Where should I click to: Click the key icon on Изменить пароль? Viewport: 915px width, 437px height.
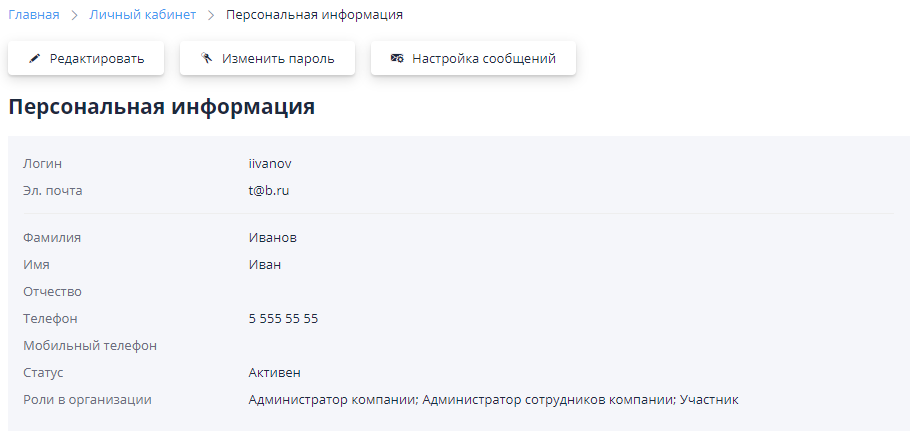click(x=206, y=59)
